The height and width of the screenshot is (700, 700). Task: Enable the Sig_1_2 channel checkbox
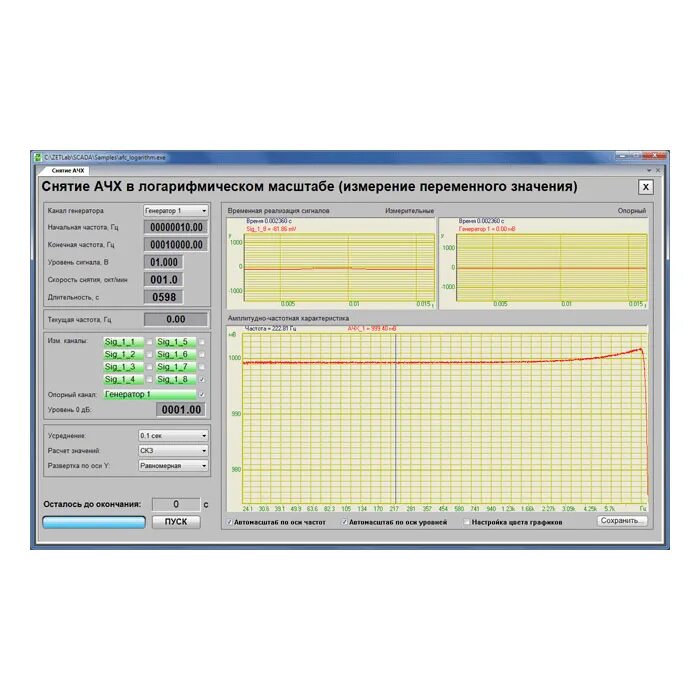tap(150, 354)
